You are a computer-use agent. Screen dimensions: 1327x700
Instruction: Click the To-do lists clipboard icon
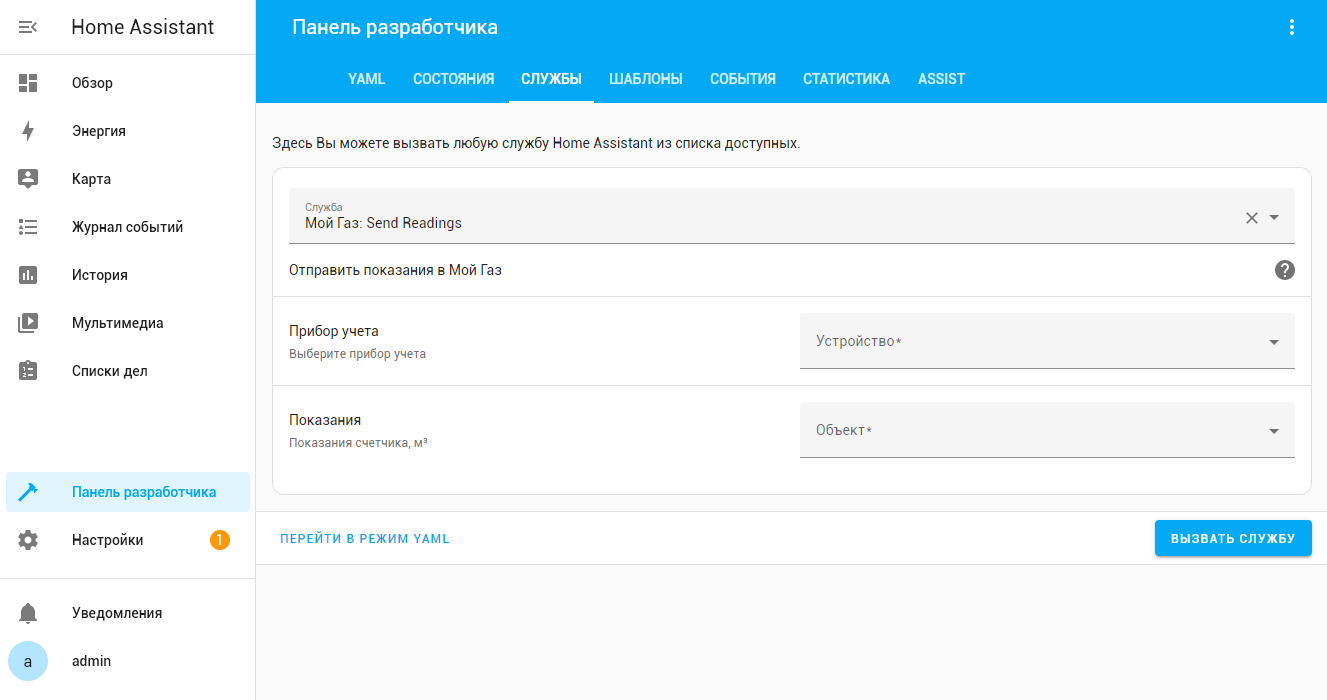click(x=28, y=371)
